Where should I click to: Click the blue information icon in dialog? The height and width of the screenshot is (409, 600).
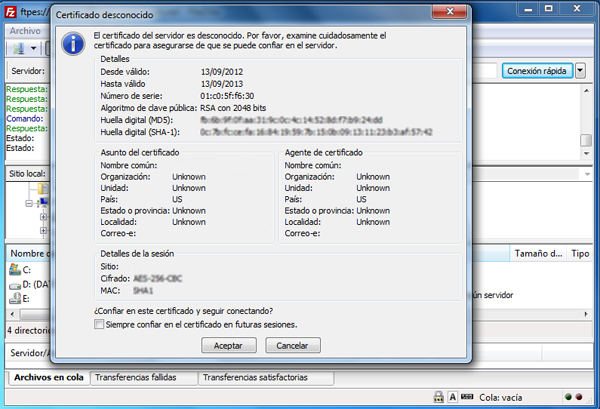(73, 44)
